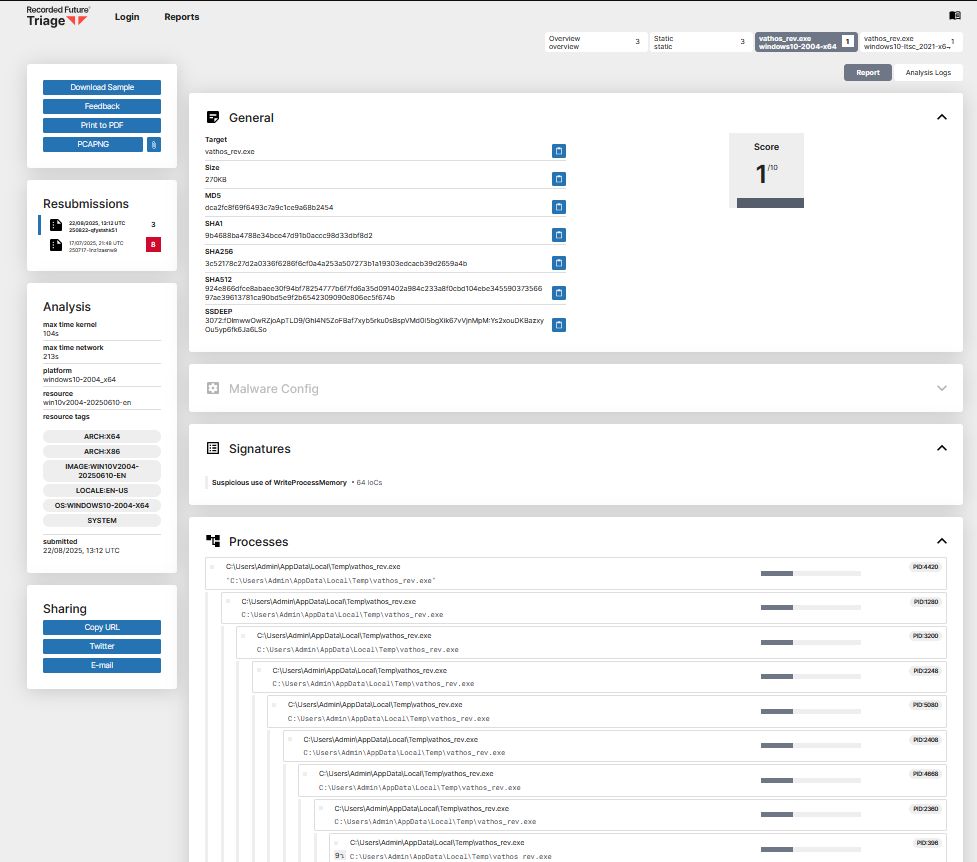This screenshot has width=977, height=862.
Task: Select the PID 2380 process row
Action: coord(631,815)
